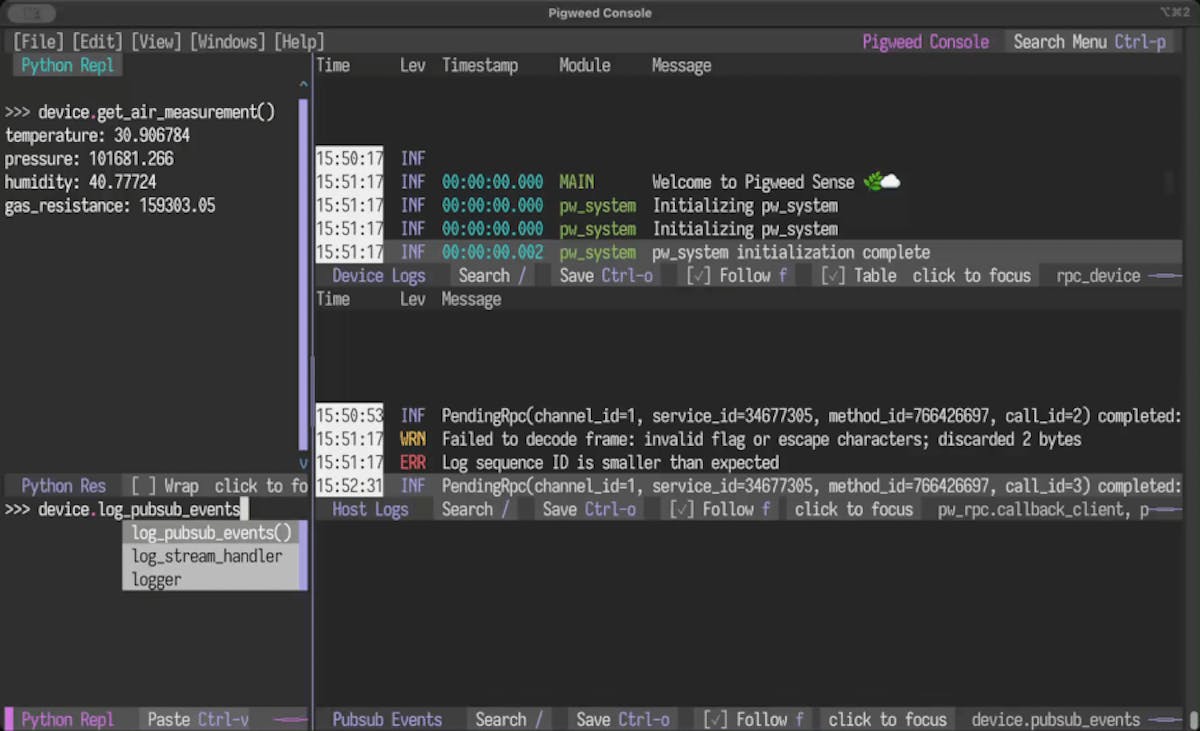Screen dimensions: 1200x731
Task: Click the Lev column header in Host Logs
Action: pyautogui.click(x=413, y=299)
